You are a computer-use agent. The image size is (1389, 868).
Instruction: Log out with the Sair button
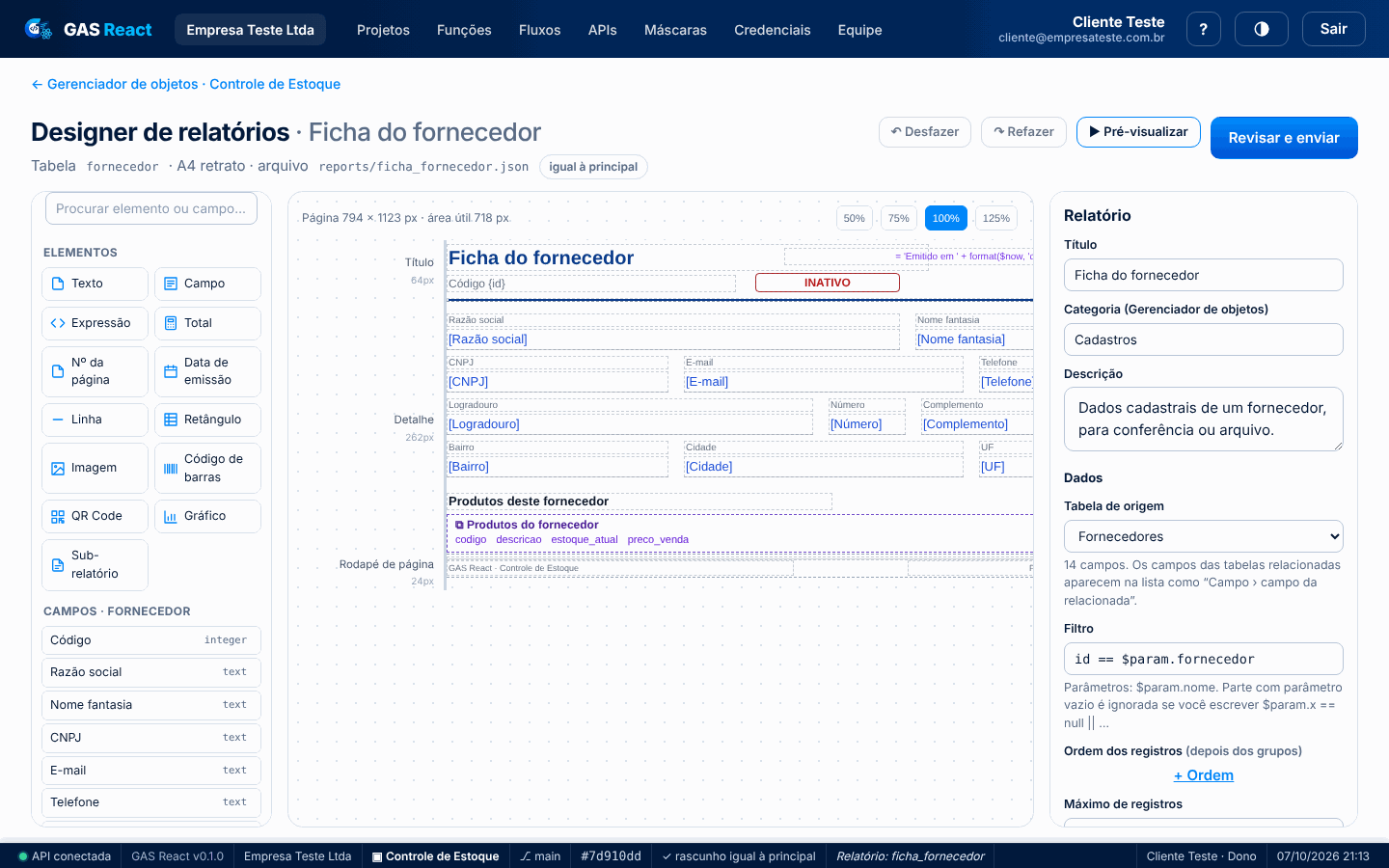pyautogui.click(x=1333, y=29)
